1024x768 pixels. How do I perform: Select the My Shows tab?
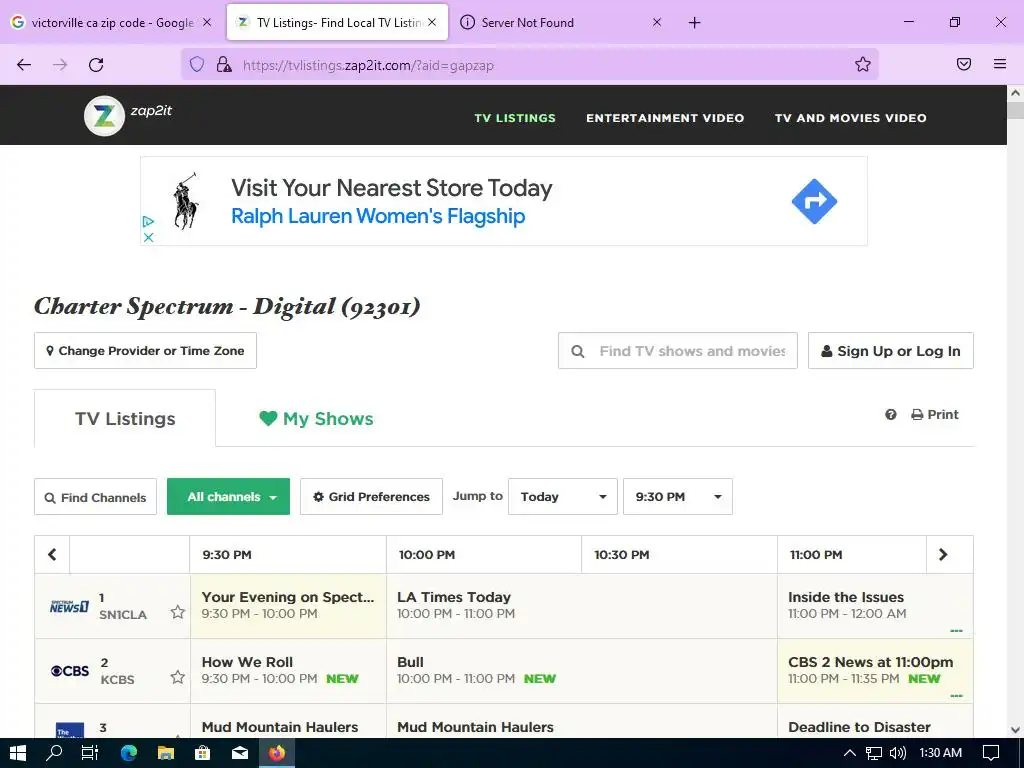[316, 419]
